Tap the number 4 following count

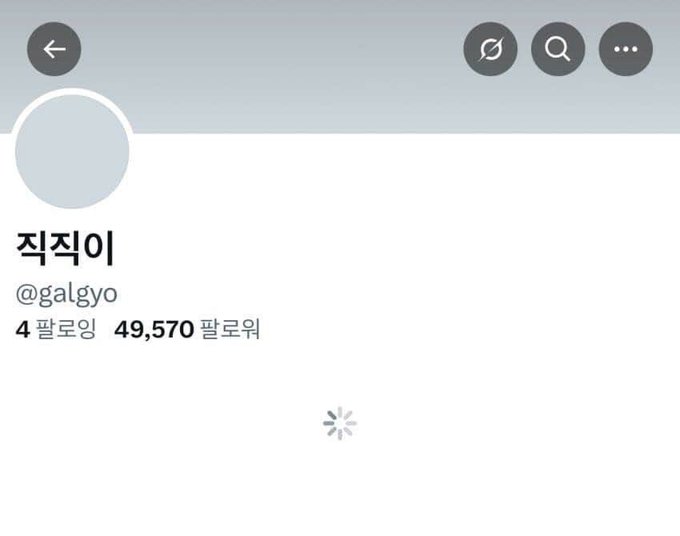pyautogui.click(x=23, y=330)
